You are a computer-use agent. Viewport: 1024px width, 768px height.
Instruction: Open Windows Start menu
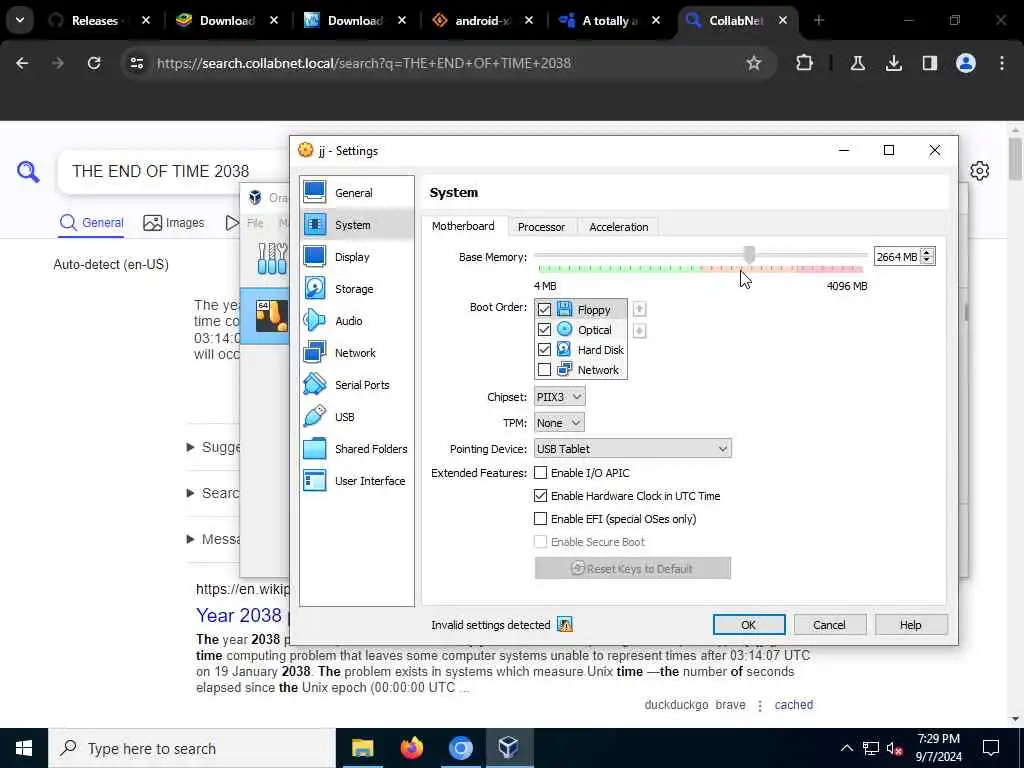pos(24,748)
